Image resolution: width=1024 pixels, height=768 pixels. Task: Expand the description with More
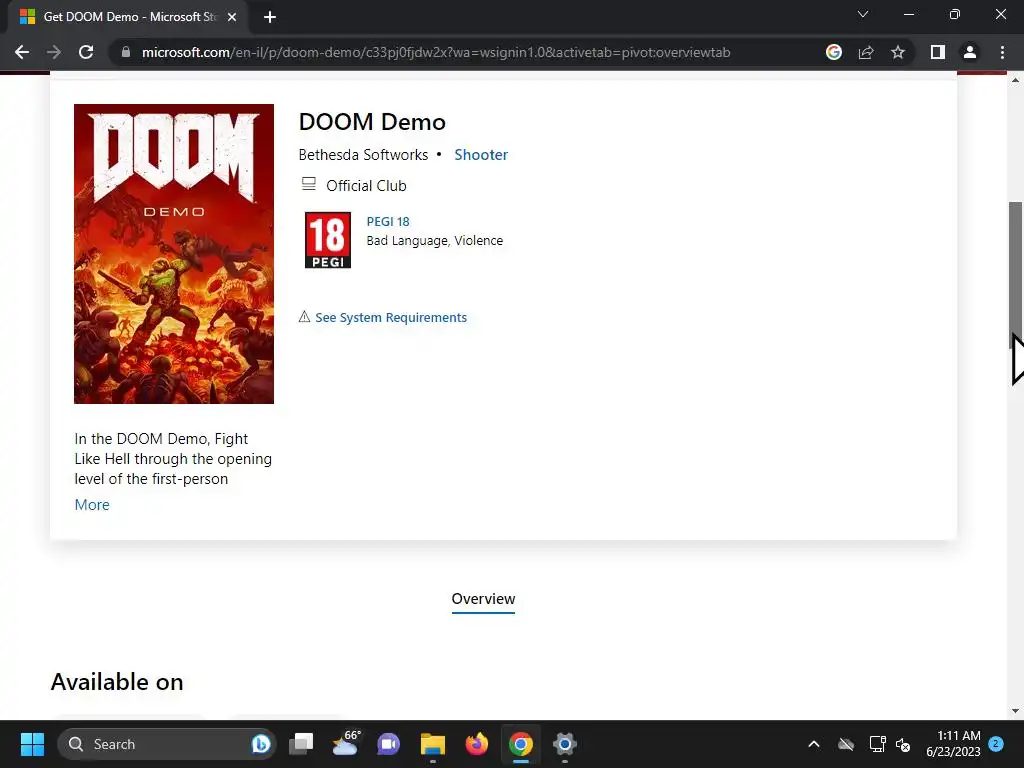click(92, 505)
